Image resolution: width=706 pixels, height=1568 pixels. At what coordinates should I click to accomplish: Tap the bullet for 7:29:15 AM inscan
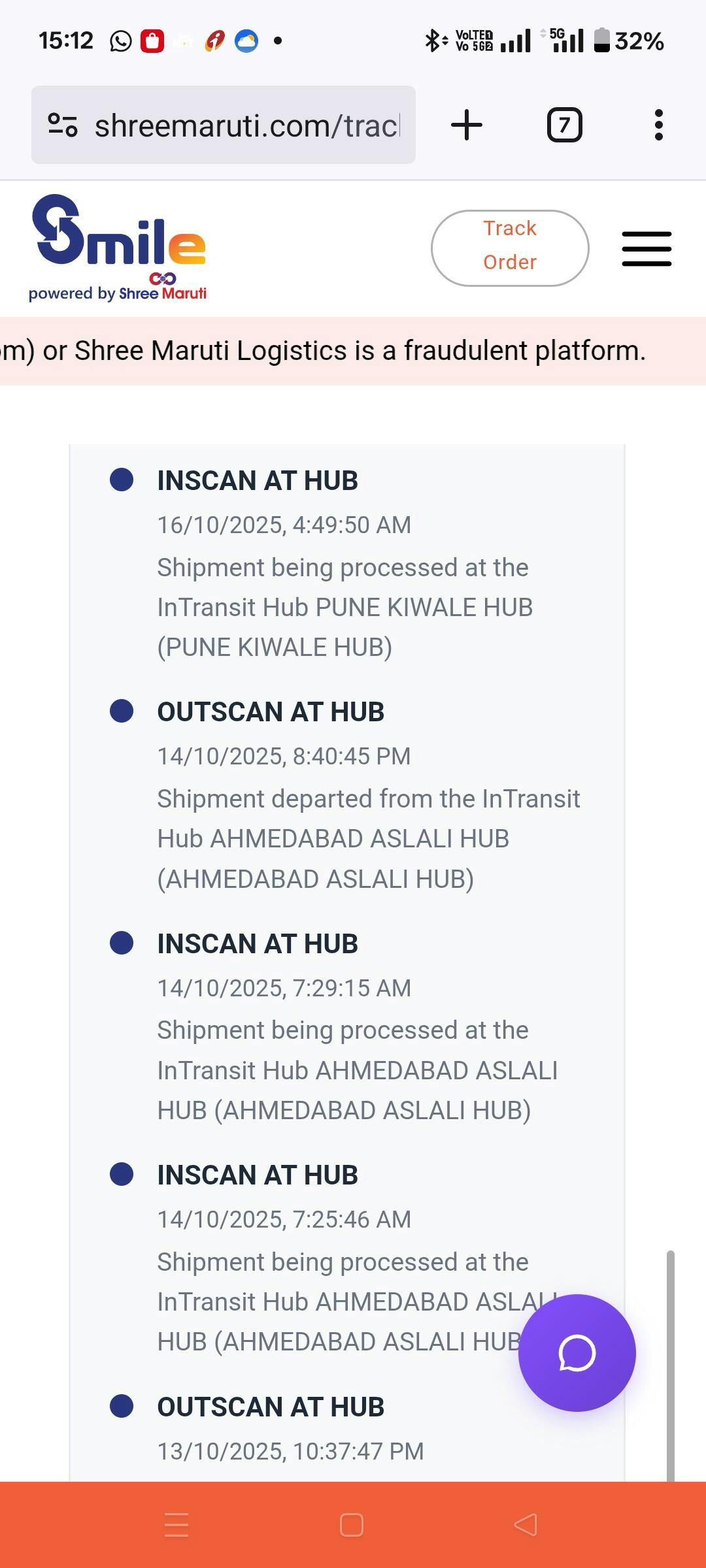click(122, 943)
